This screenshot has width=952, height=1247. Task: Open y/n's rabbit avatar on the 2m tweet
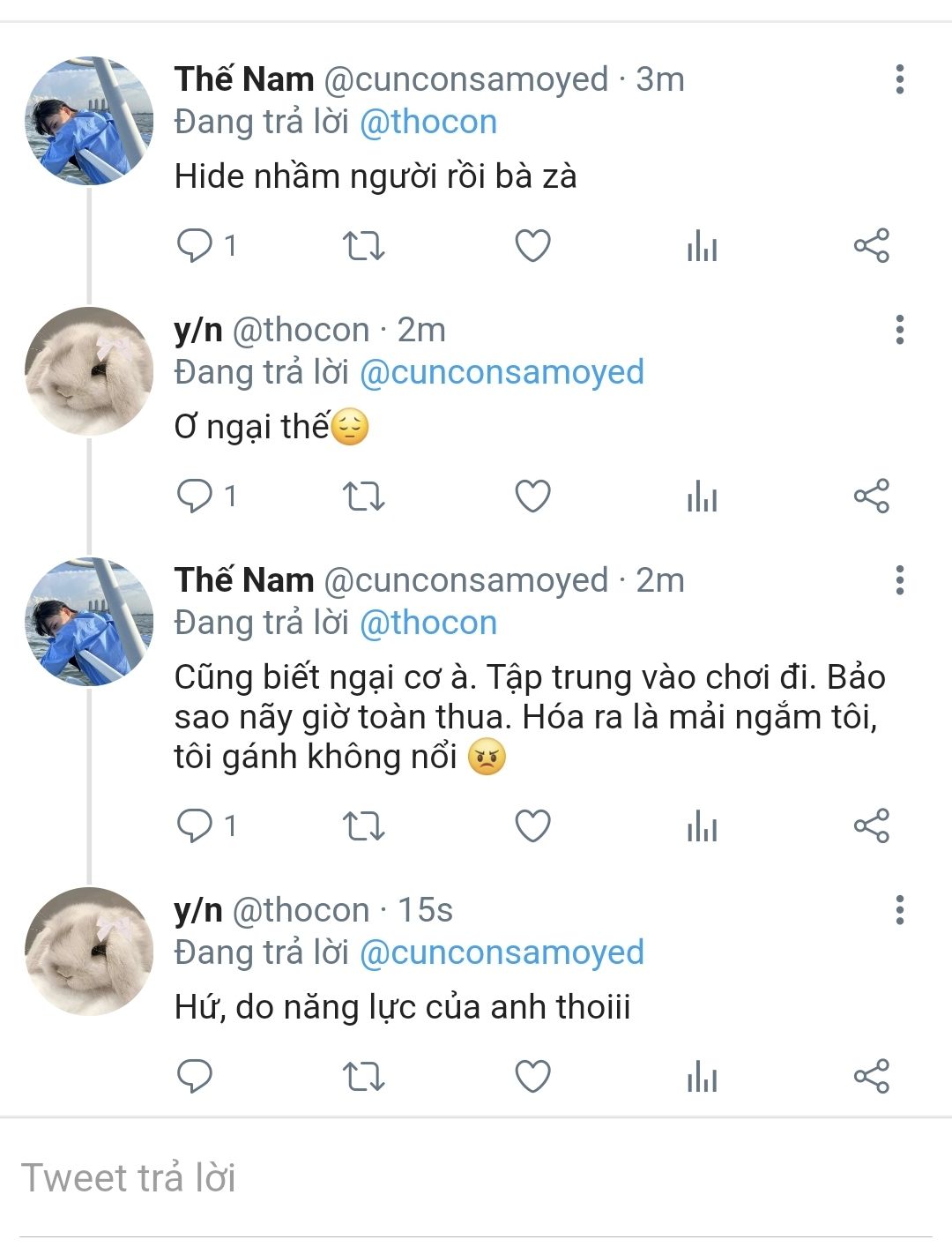89,371
